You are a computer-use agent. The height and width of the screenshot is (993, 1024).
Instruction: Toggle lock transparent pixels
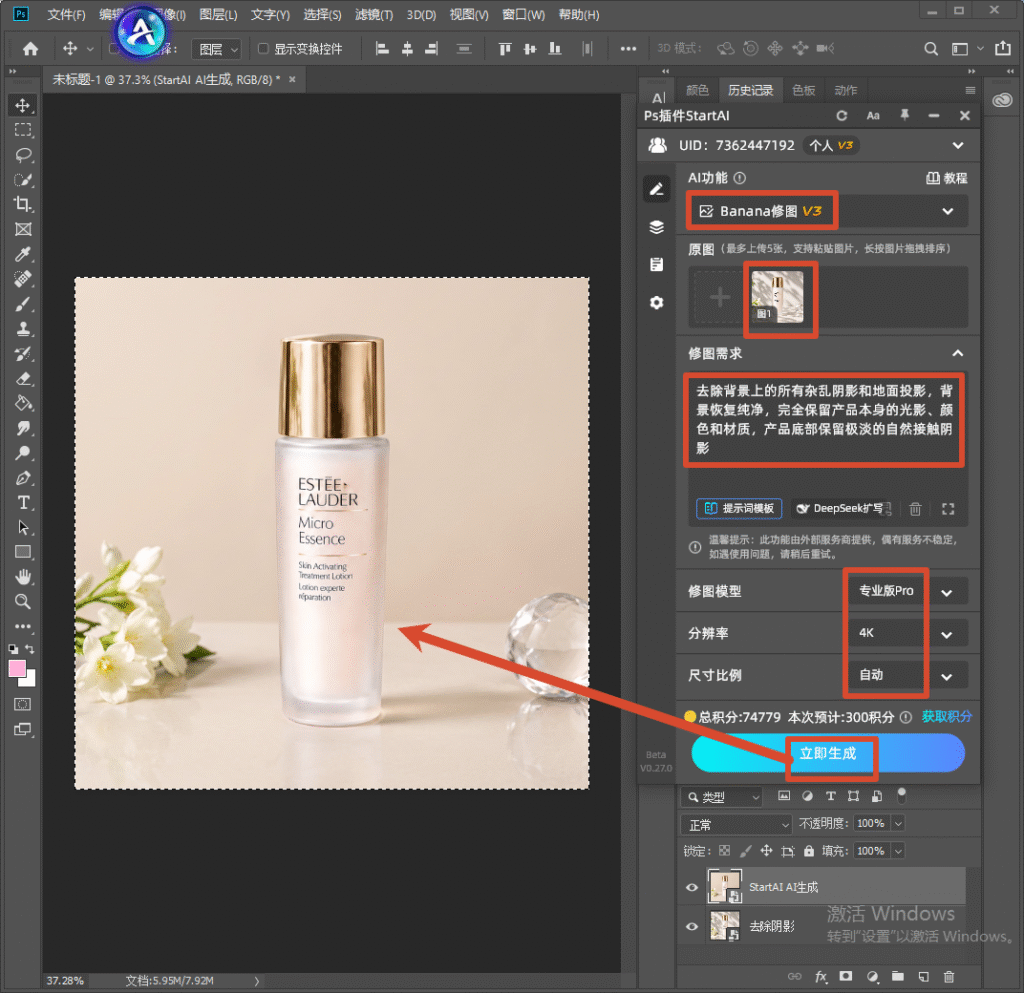[724, 851]
